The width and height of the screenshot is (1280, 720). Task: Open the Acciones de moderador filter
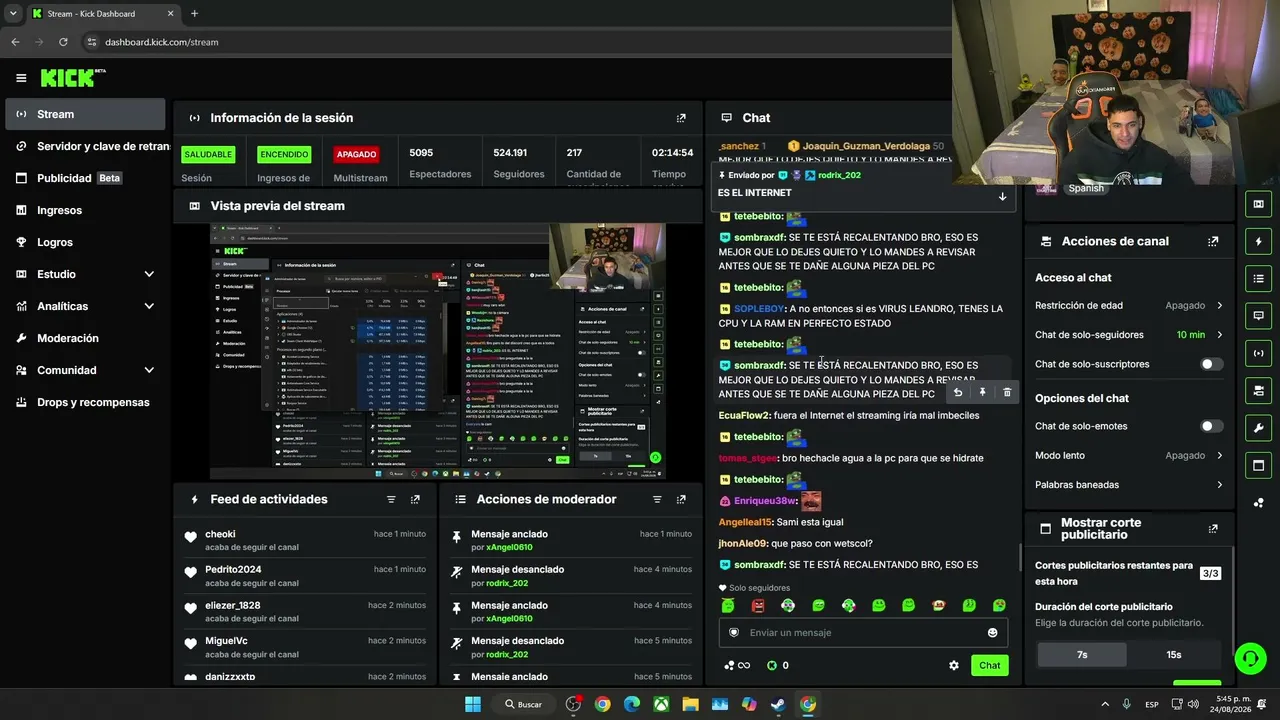[657, 499]
